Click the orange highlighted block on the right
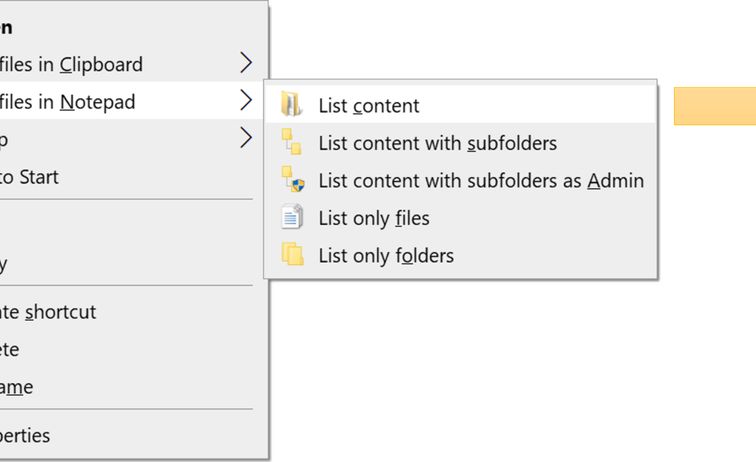 (x=714, y=106)
